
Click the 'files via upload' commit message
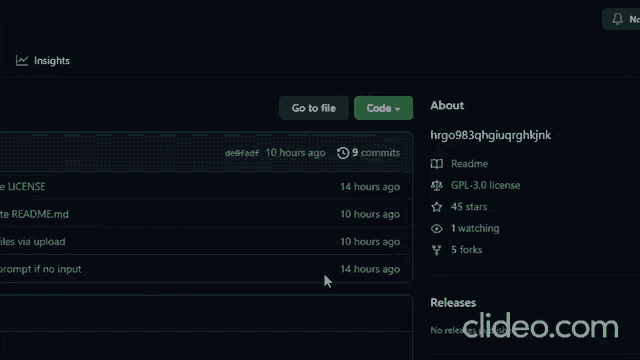coord(33,242)
